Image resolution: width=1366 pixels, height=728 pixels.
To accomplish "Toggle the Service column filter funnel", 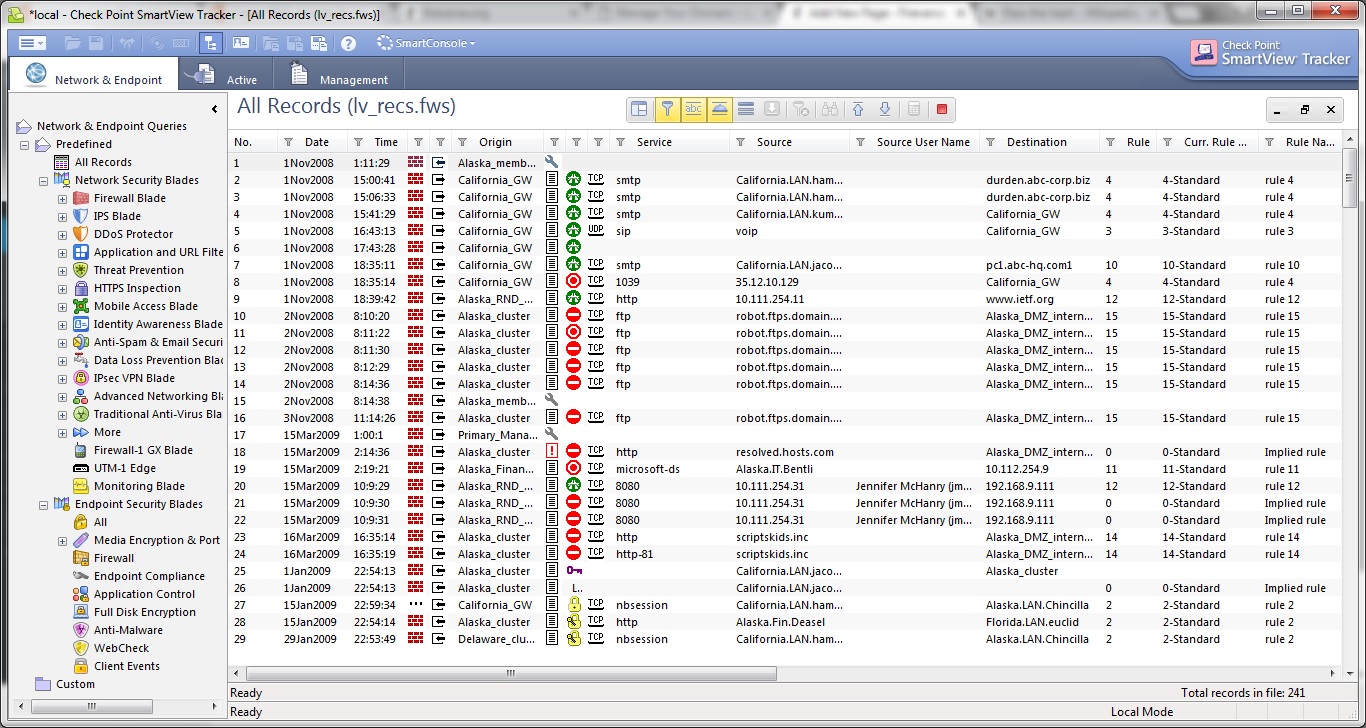I will coord(620,141).
